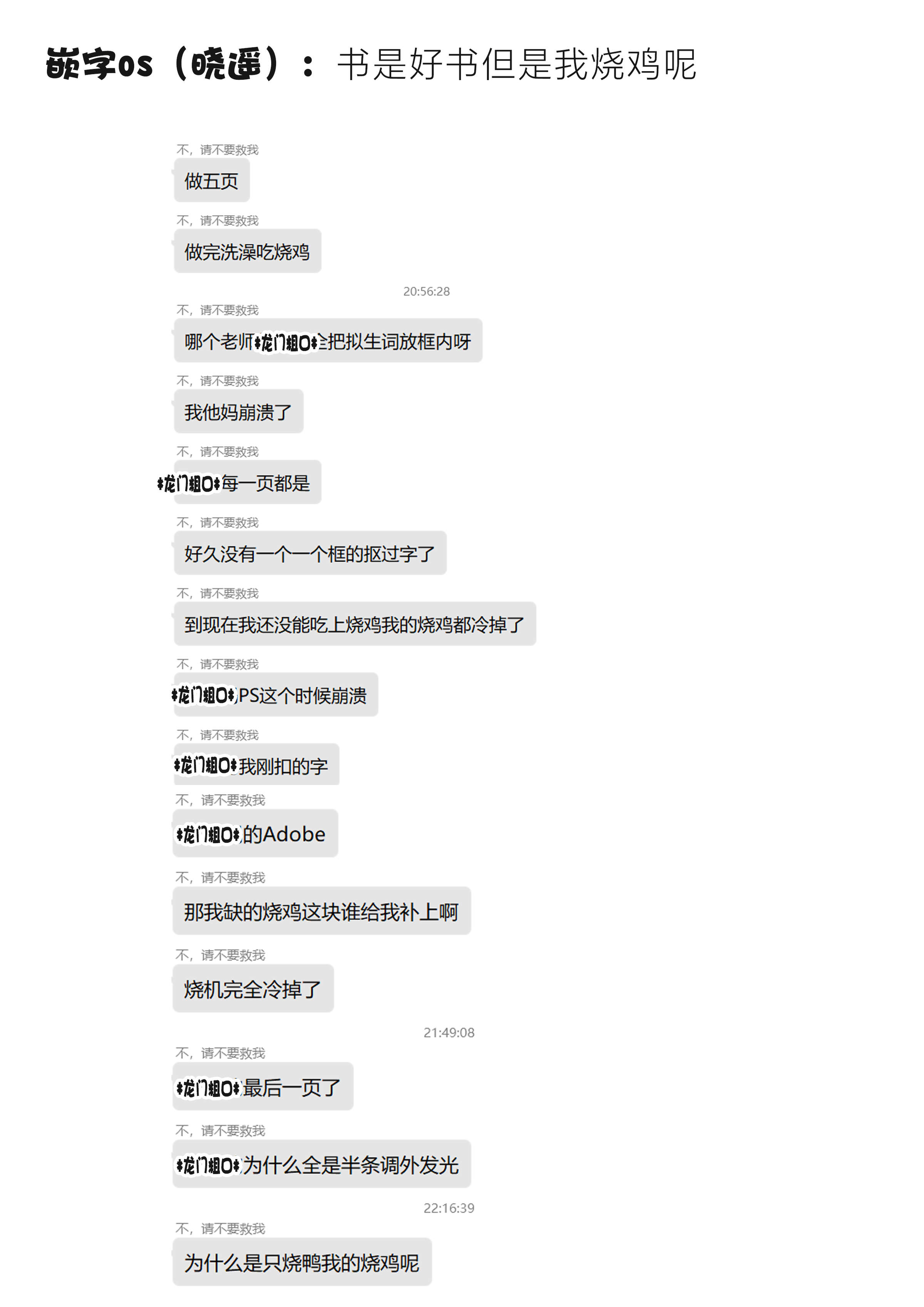Click the bold heading 嵌字os（晓遥）
The width and height of the screenshot is (924, 1307).
pyautogui.click(x=163, y=63)
